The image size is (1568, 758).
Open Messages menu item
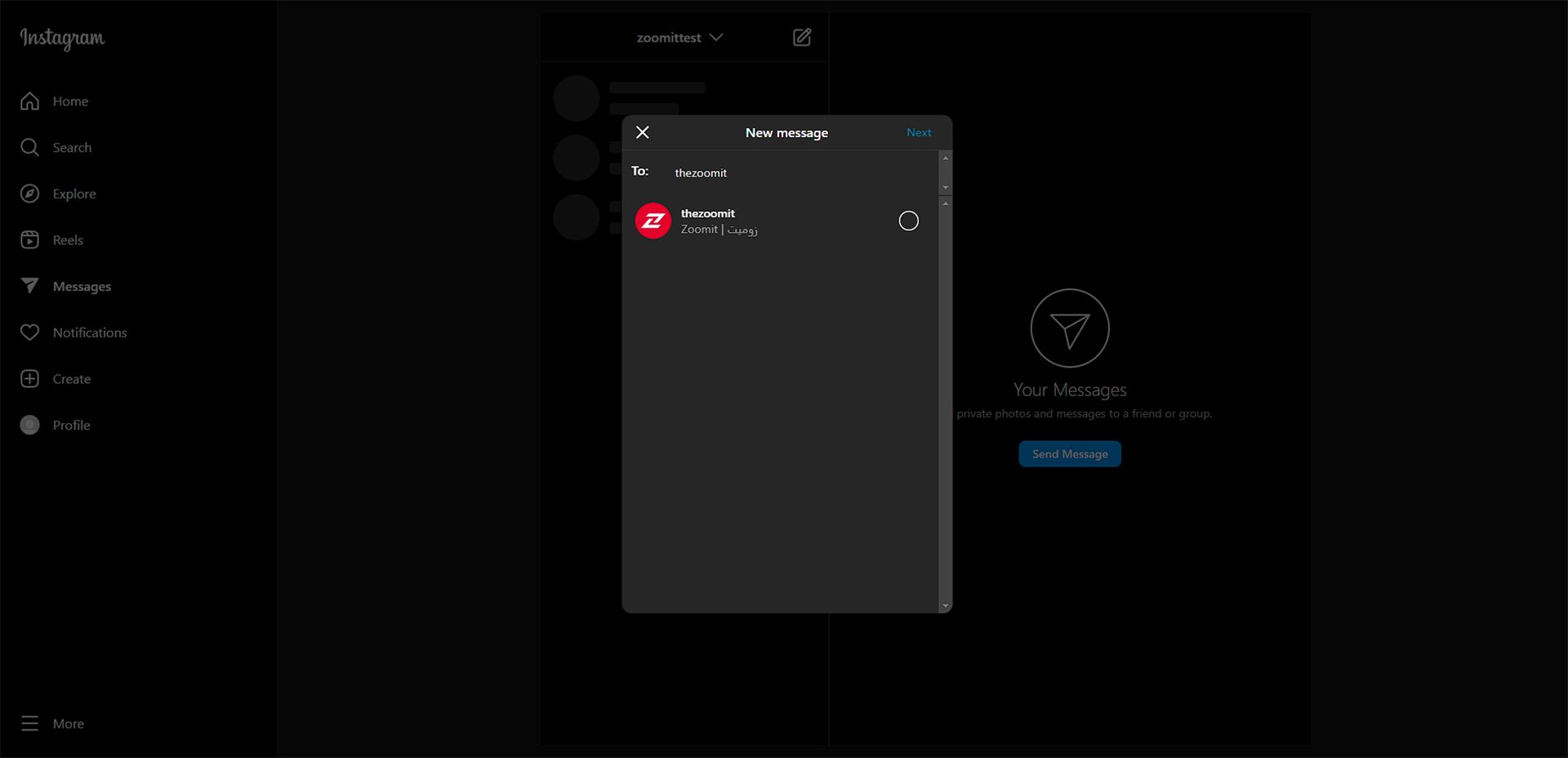(x=82, y=287)
